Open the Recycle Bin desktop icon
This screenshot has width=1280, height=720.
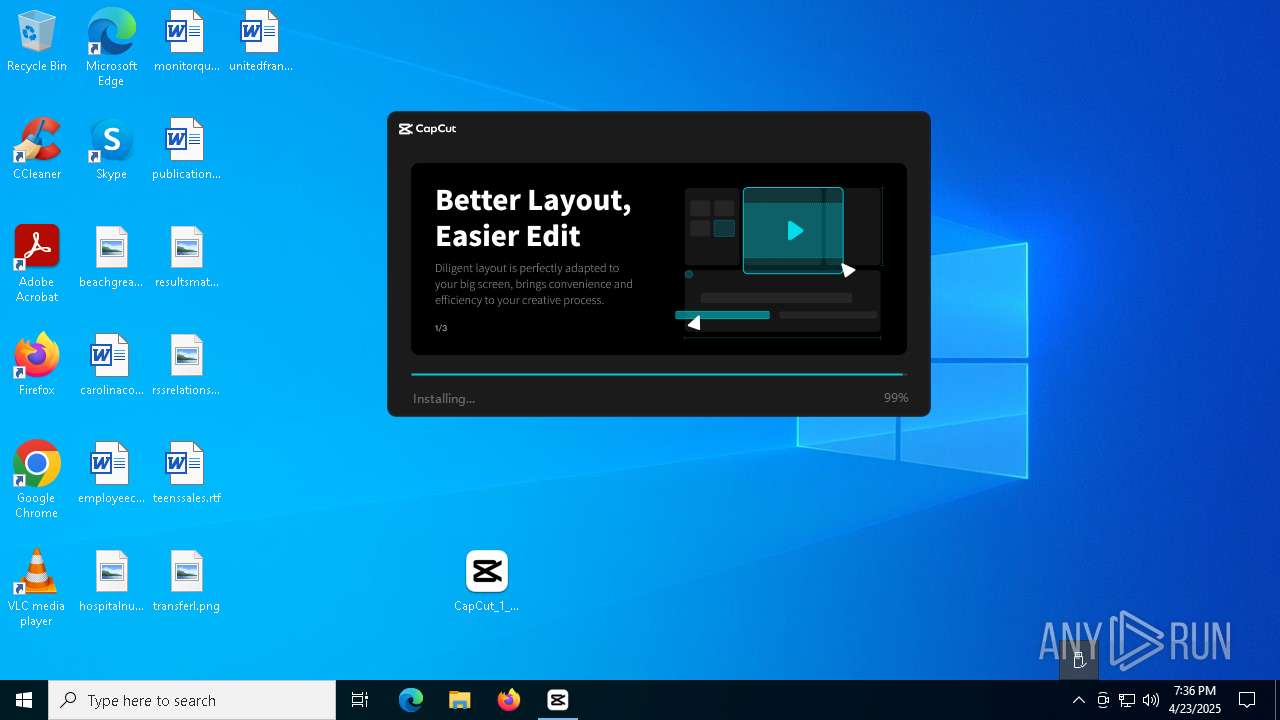(37, 42)
